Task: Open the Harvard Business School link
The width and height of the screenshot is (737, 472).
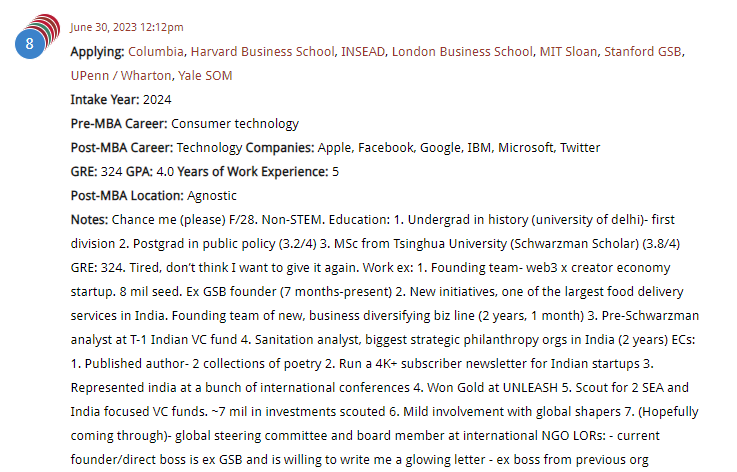Action: pos(262,52)
